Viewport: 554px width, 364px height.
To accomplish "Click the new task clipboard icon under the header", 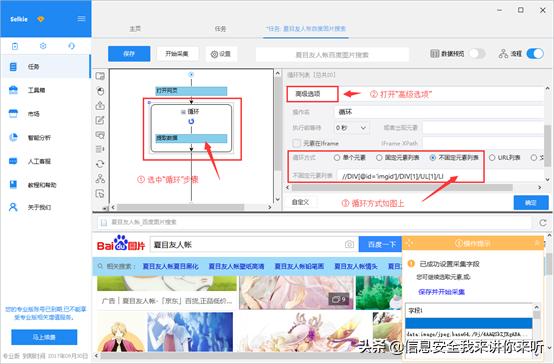I will (x=15, y=46).
